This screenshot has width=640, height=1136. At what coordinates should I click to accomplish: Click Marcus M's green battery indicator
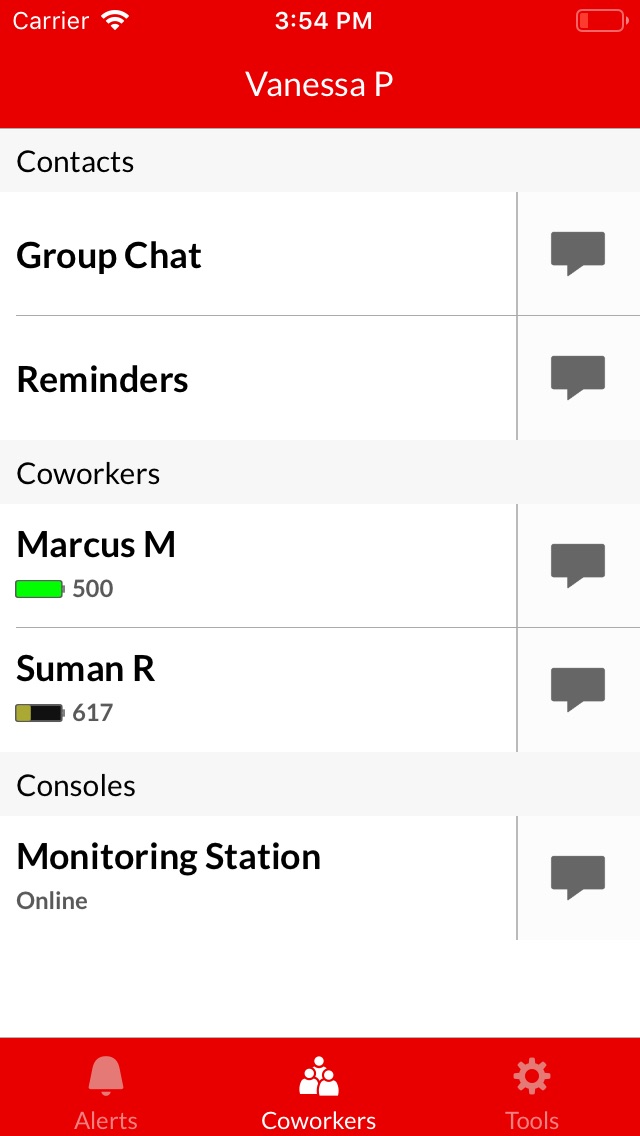40,589
